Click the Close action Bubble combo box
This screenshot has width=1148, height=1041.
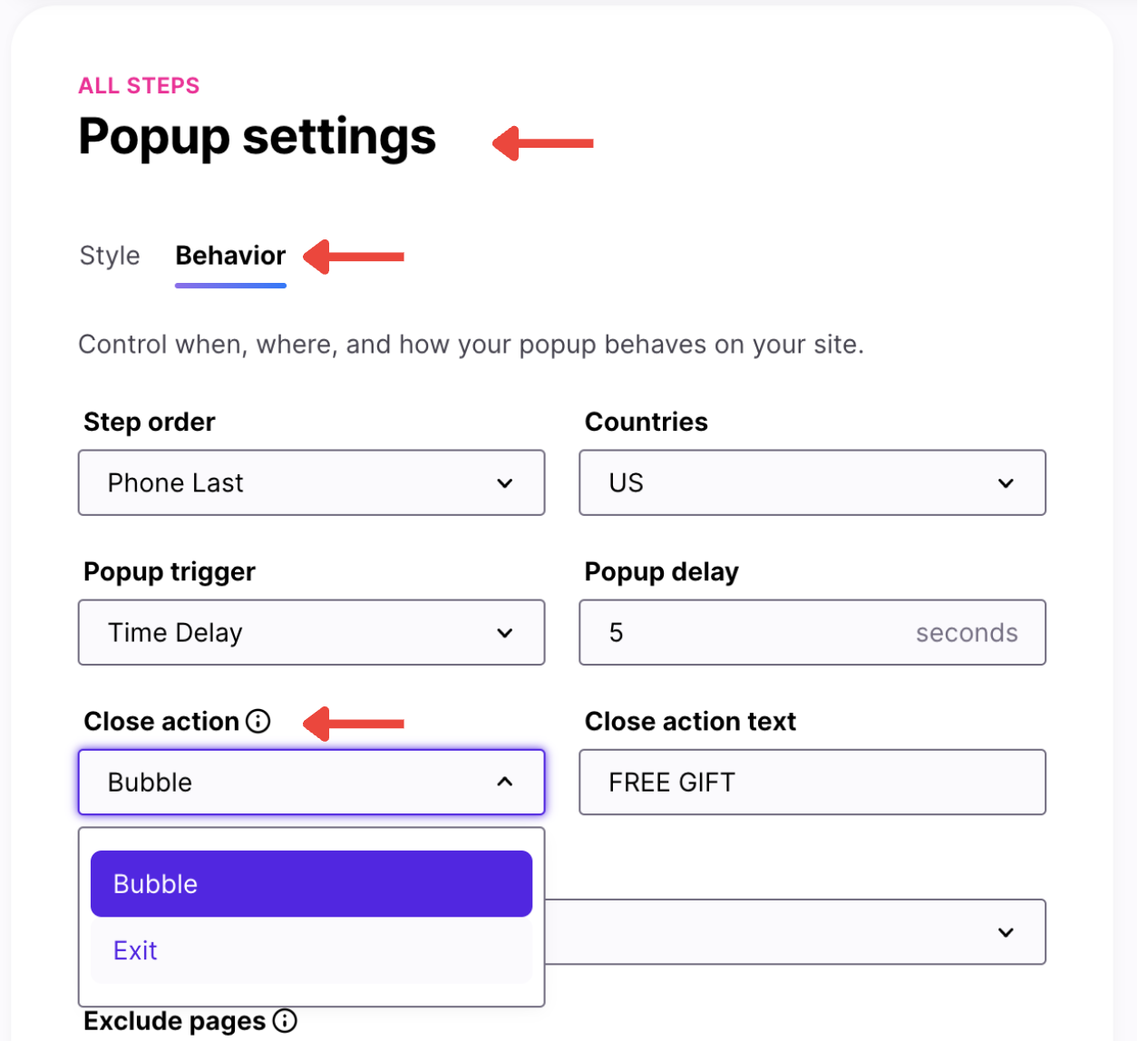coord(311,782)
